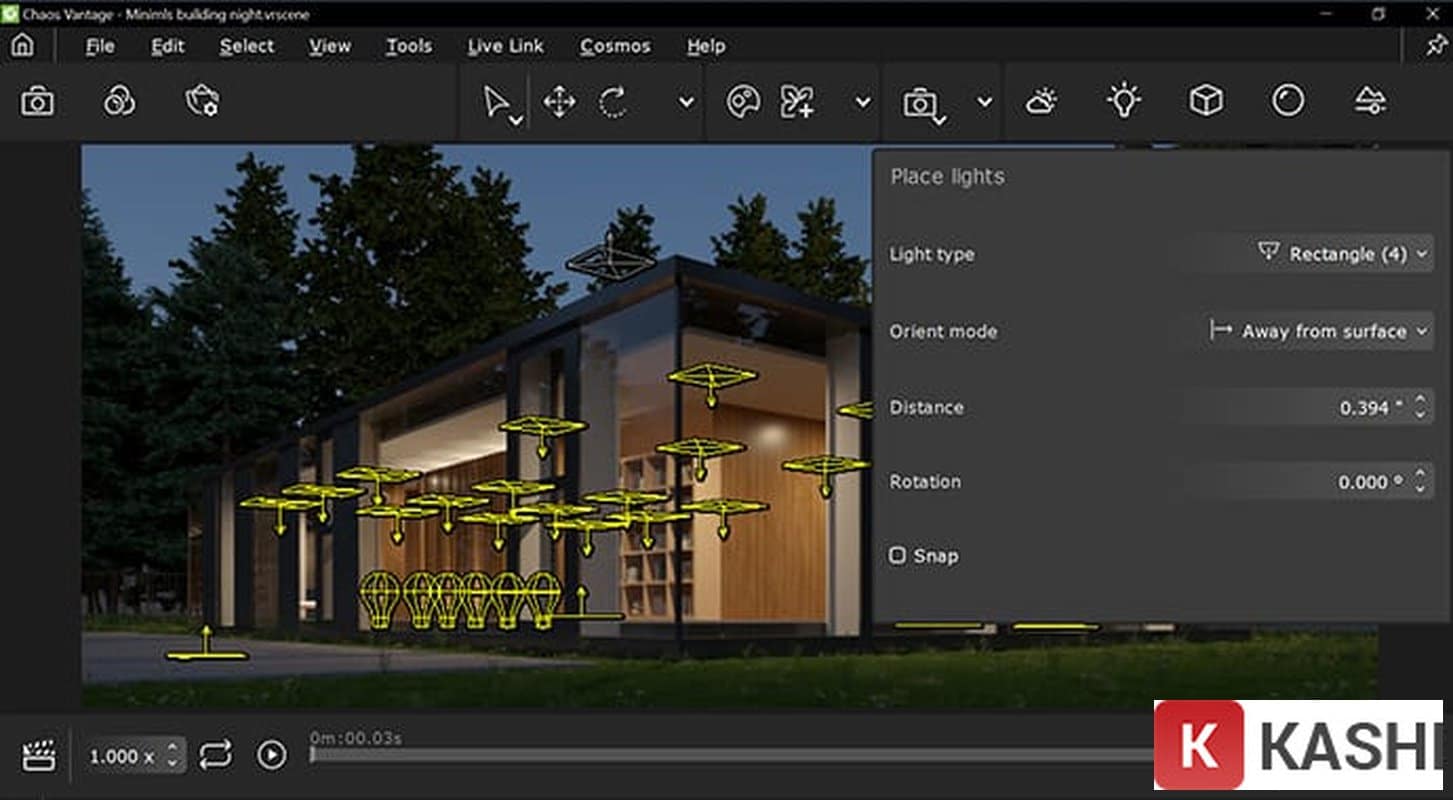The image size is (1453, 800).
Task: Open the Live Link menu
Action: [x=505, y=46]
